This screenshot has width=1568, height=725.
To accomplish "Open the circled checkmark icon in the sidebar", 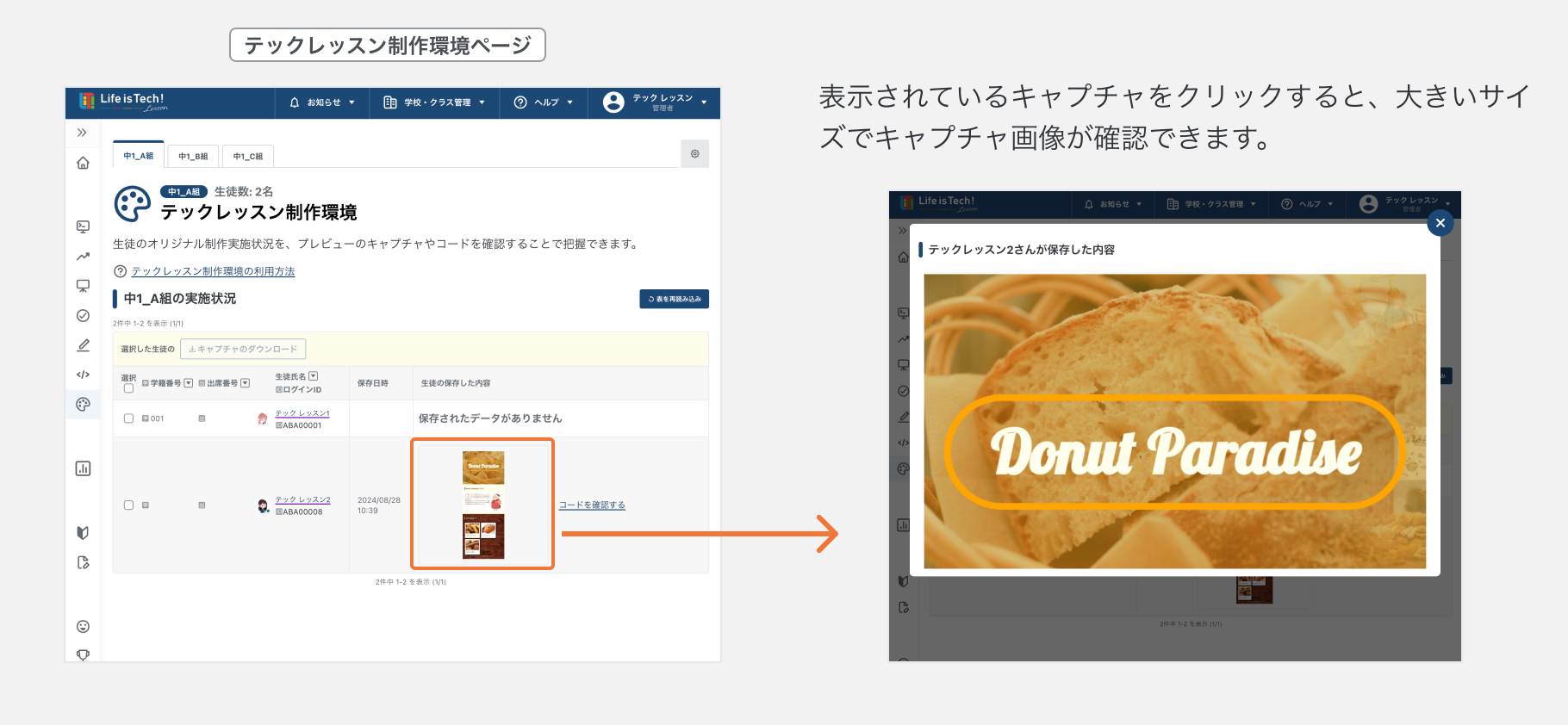I will click(83, 315).
